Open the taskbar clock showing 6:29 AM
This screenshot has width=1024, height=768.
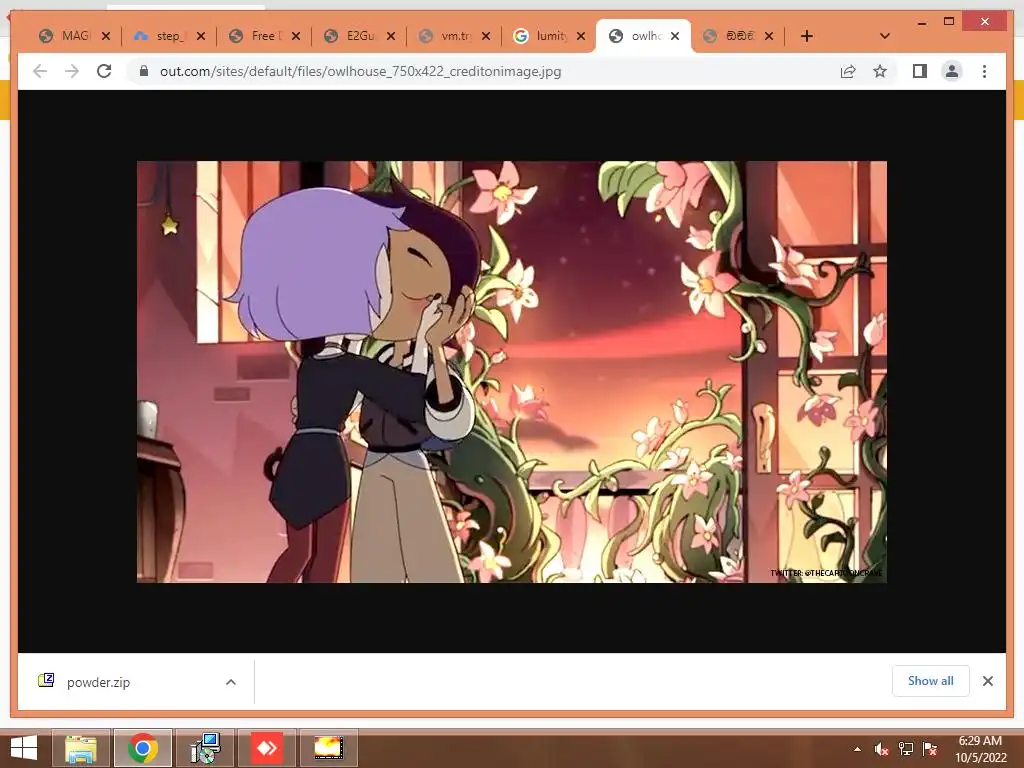980,749
